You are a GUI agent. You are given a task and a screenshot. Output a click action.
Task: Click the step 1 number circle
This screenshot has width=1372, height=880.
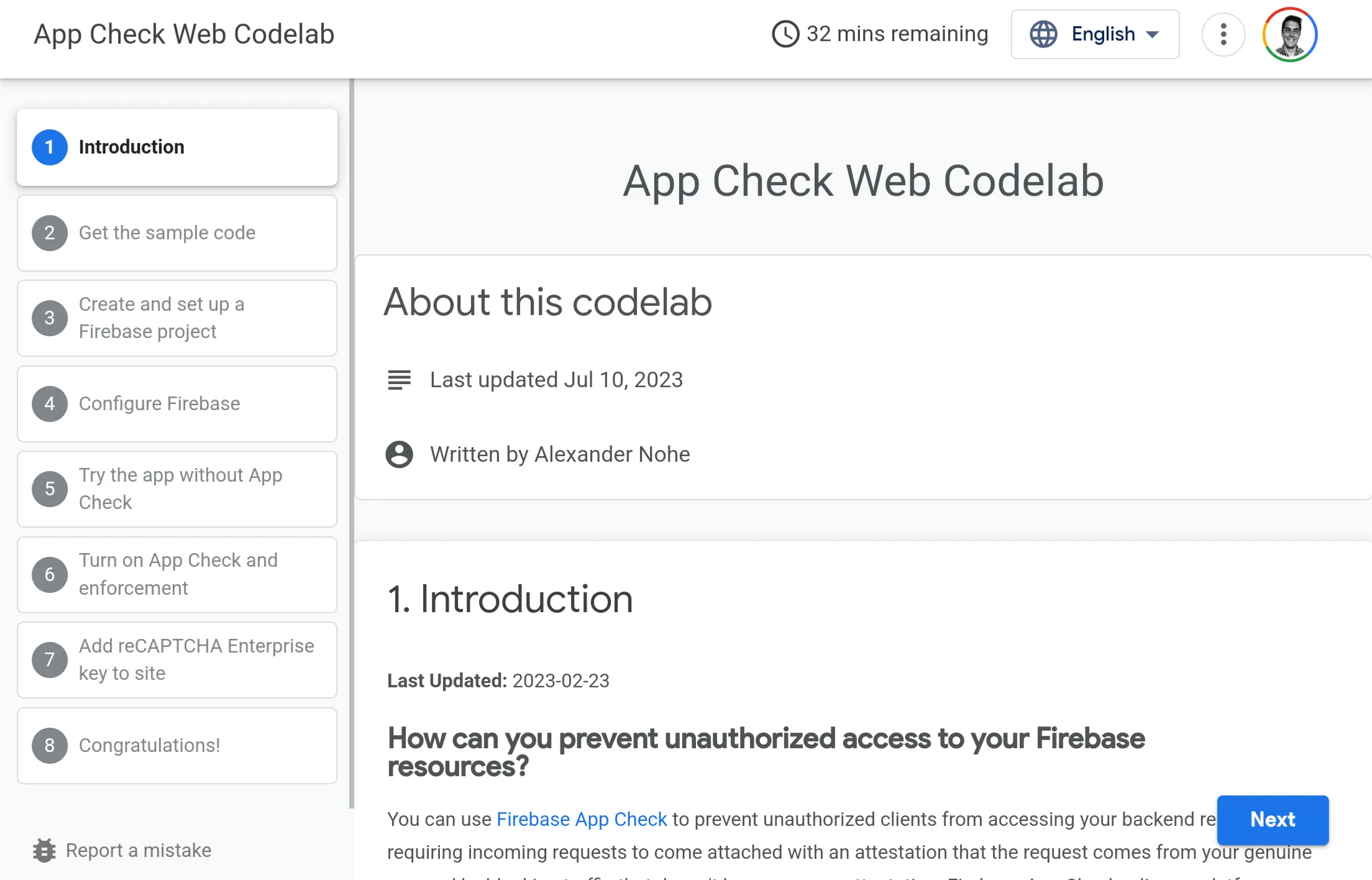click(50, 147)
